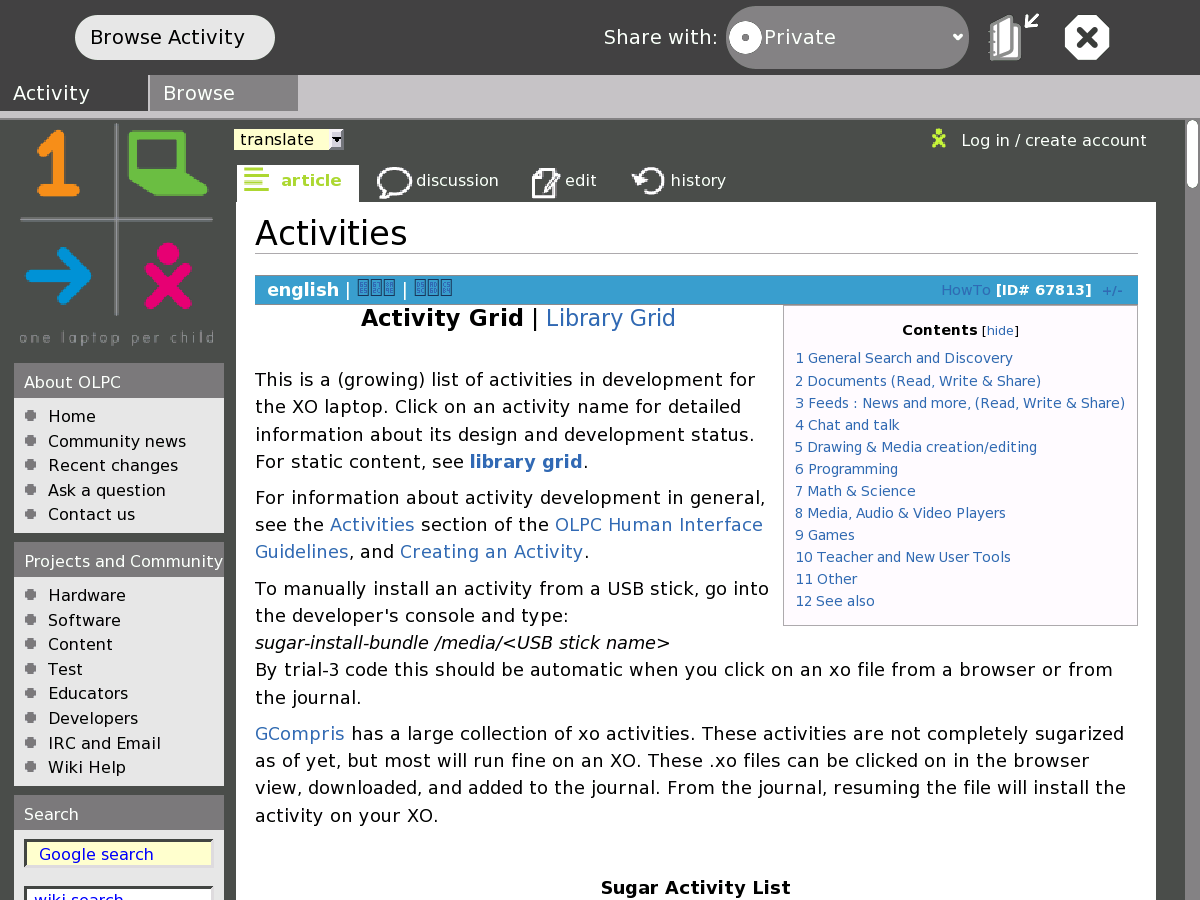
Task: Click the Keep in Journal icon
Action: (1011, 38)
